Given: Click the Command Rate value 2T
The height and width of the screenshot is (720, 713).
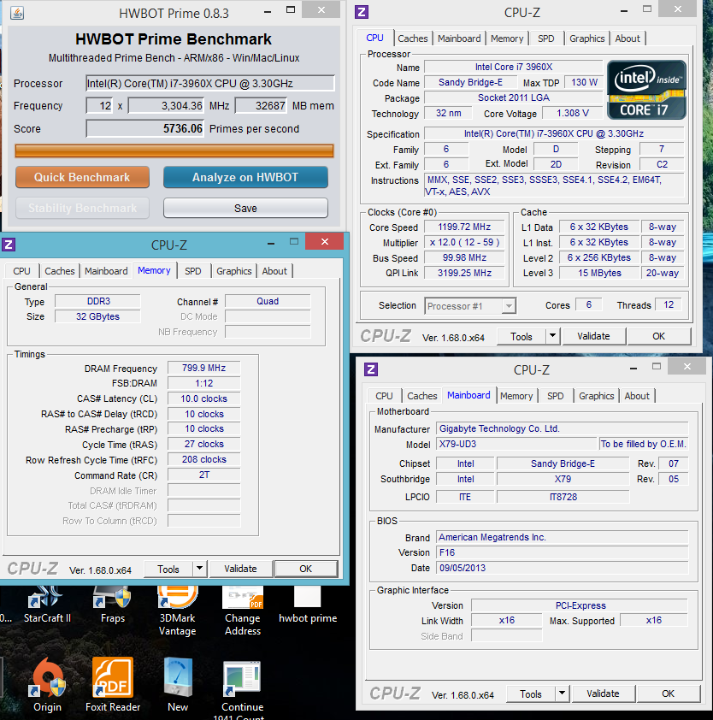Looking at the screenshot, I should coord(204,474).
